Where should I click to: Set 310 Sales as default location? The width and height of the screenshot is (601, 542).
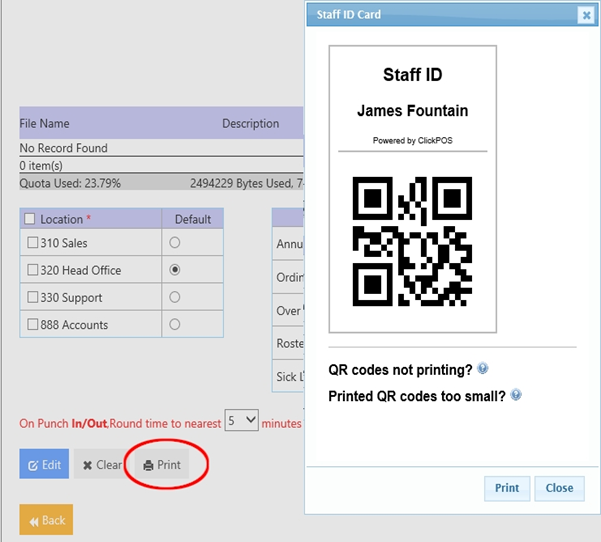pyautogui.click(x=175, y=242)
